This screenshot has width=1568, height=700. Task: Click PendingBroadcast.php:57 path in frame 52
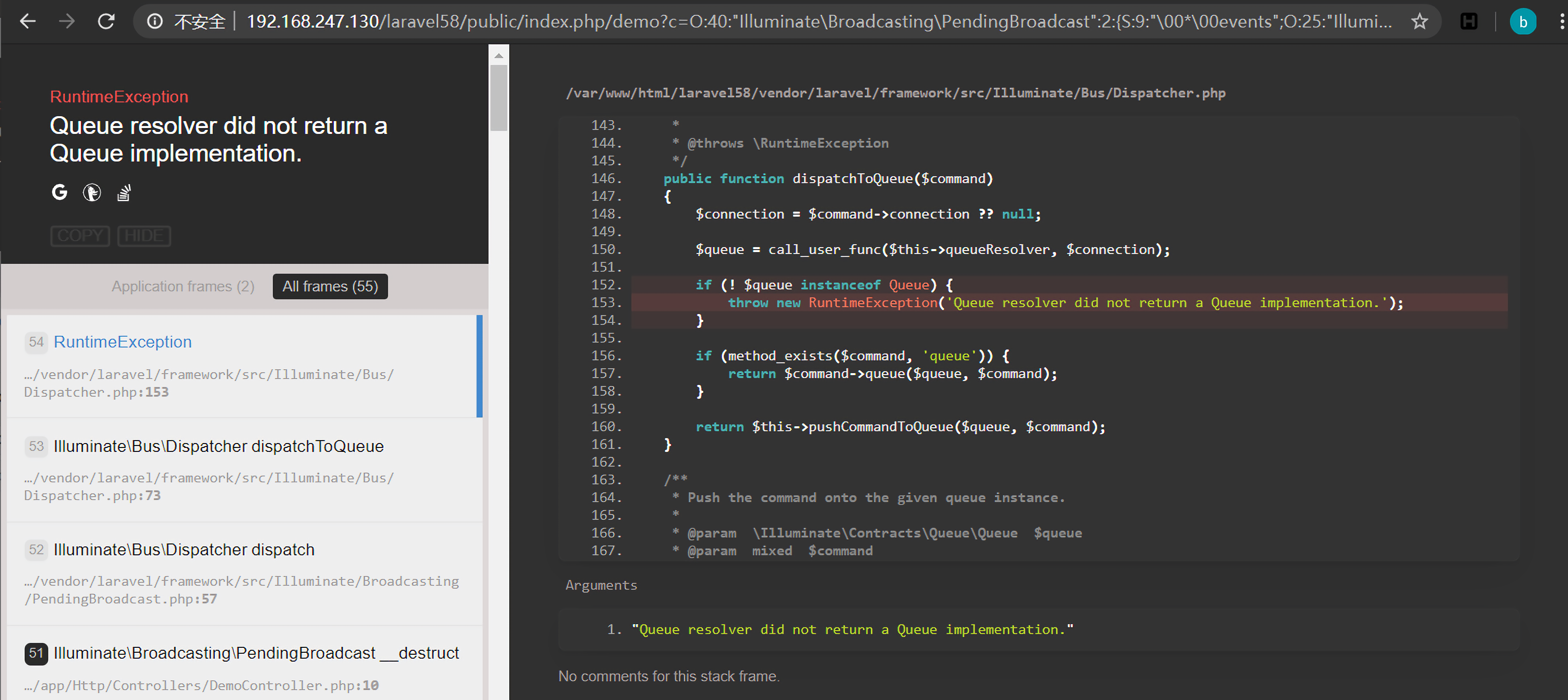(x=241, y=590)
